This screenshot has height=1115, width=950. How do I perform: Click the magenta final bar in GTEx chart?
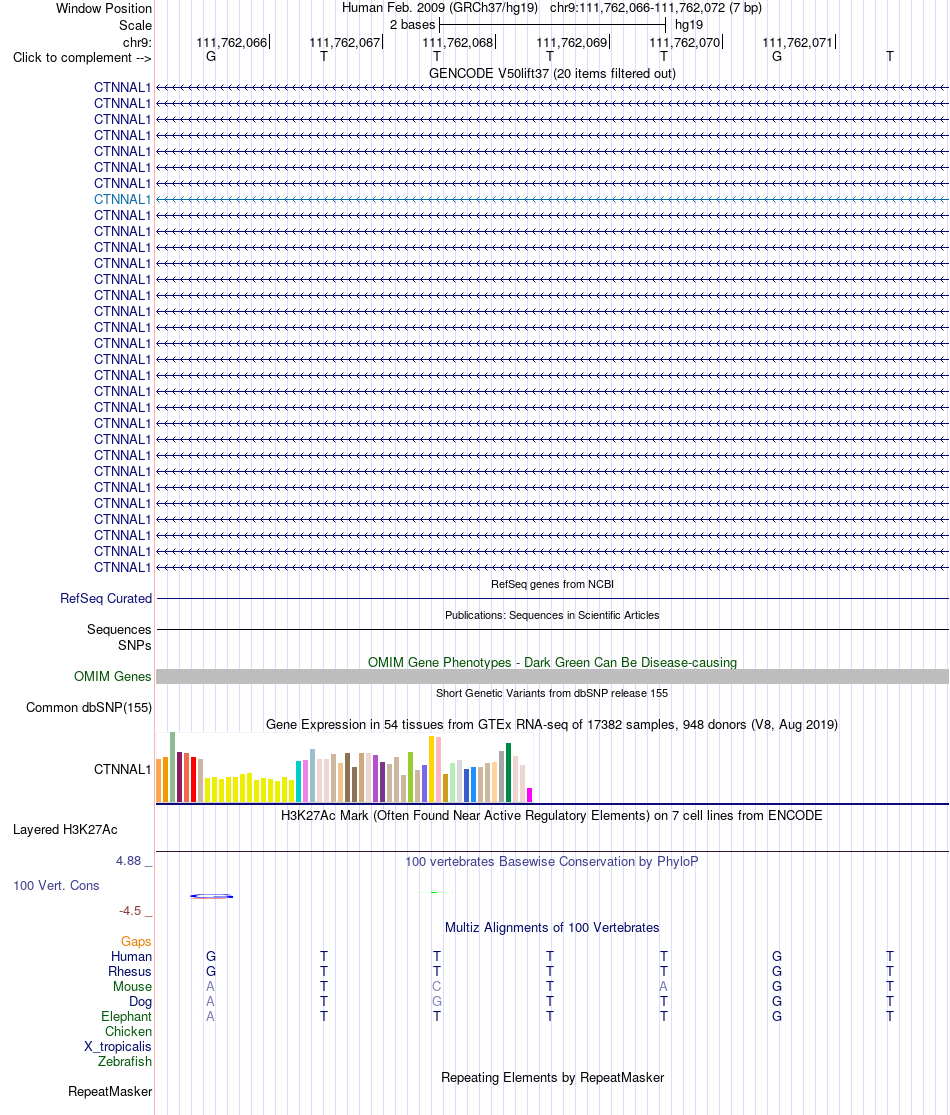pyautogui.click(x=529, y=796)
